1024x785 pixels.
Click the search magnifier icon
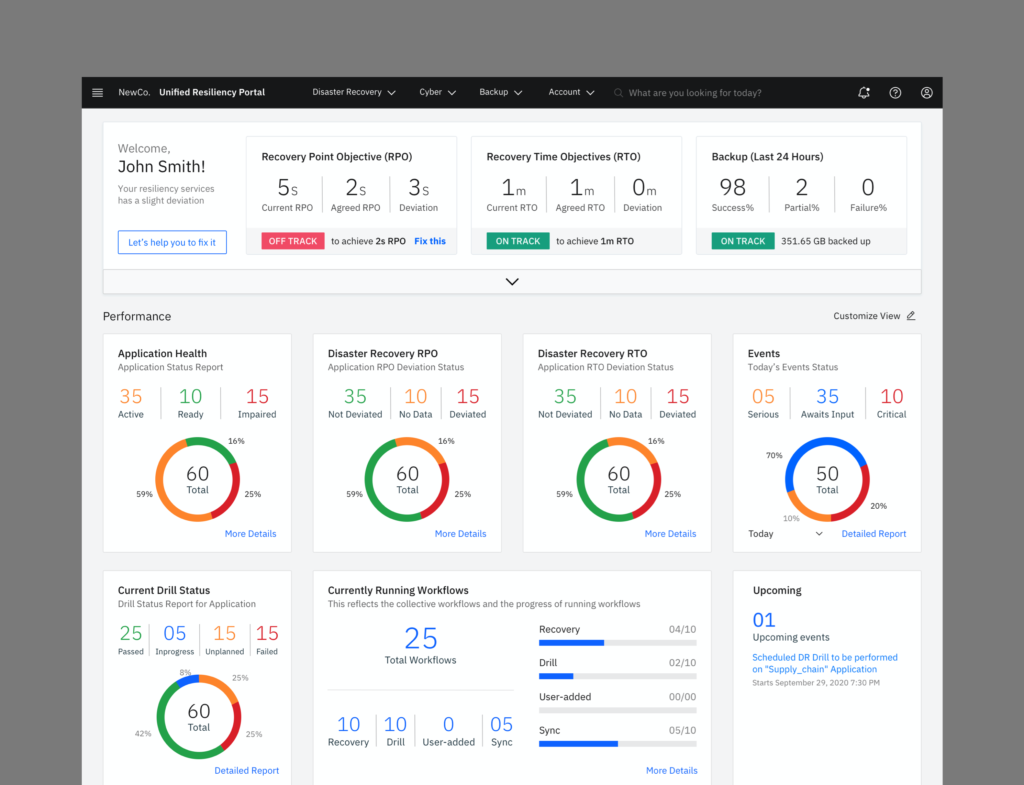tap(619, 93)
